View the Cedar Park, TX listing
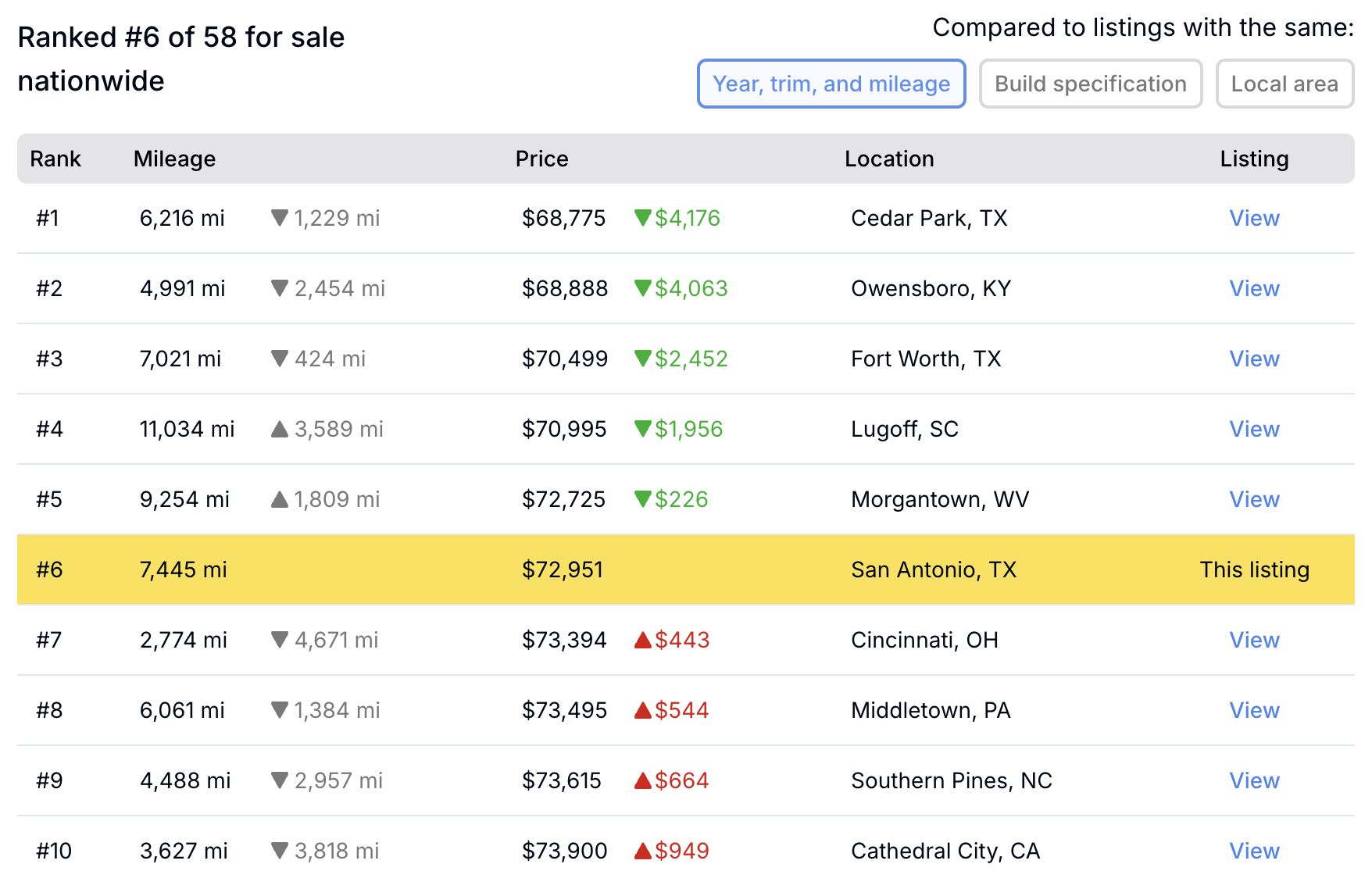This screenshot has height=889, width=1372. coord(1254,218)
